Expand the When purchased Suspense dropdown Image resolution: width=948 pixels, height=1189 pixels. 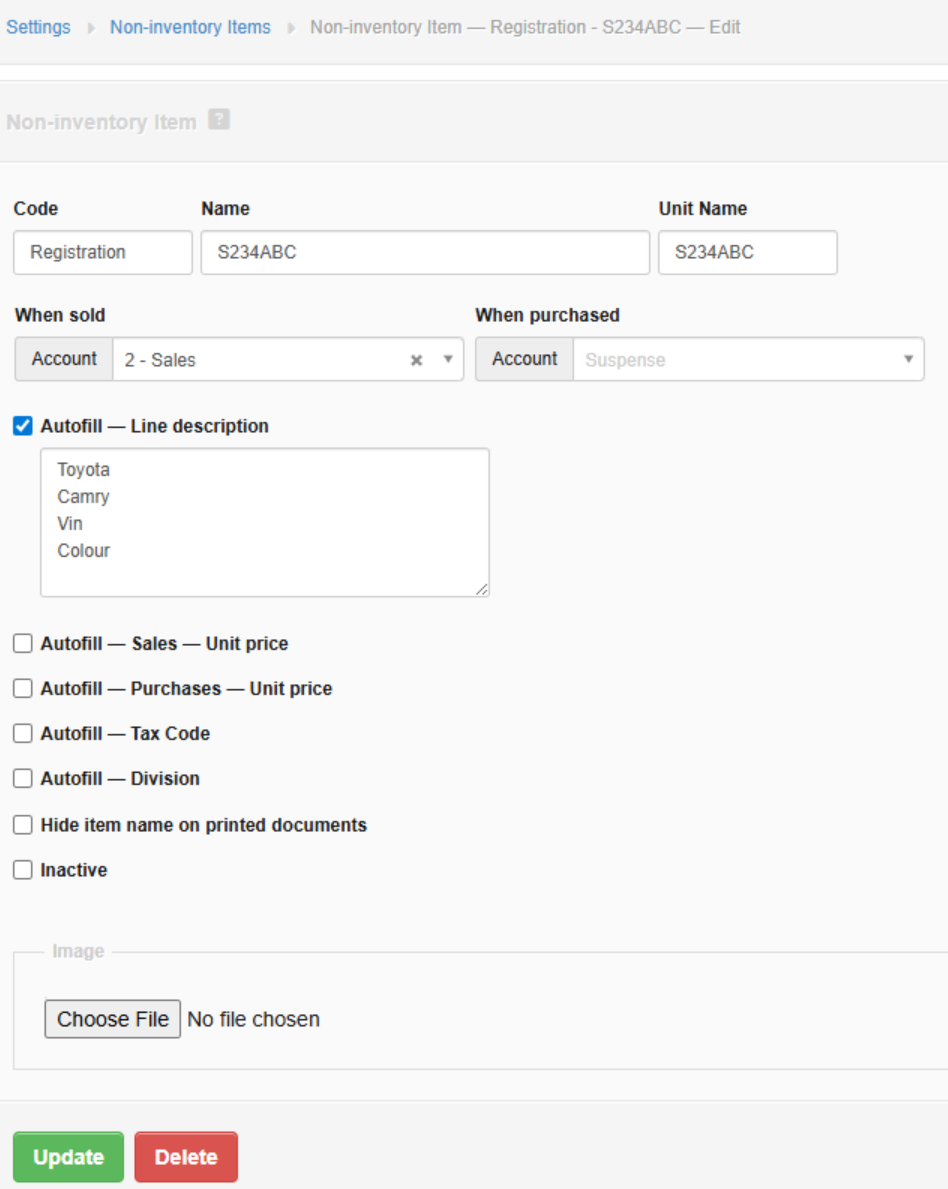(908, 360)
